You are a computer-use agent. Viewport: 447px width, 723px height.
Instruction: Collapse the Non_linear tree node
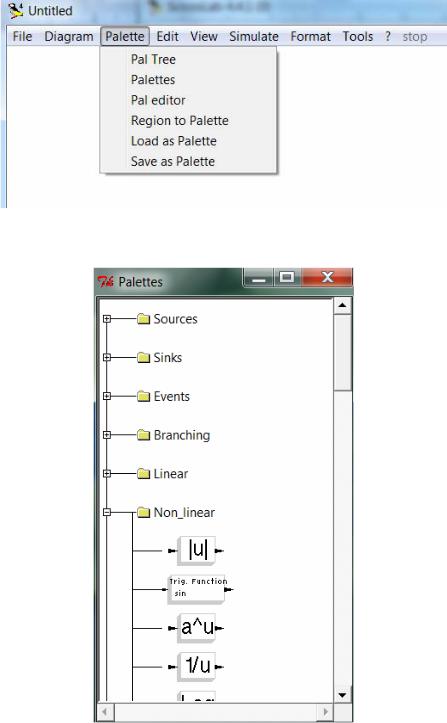pos(107,512)
